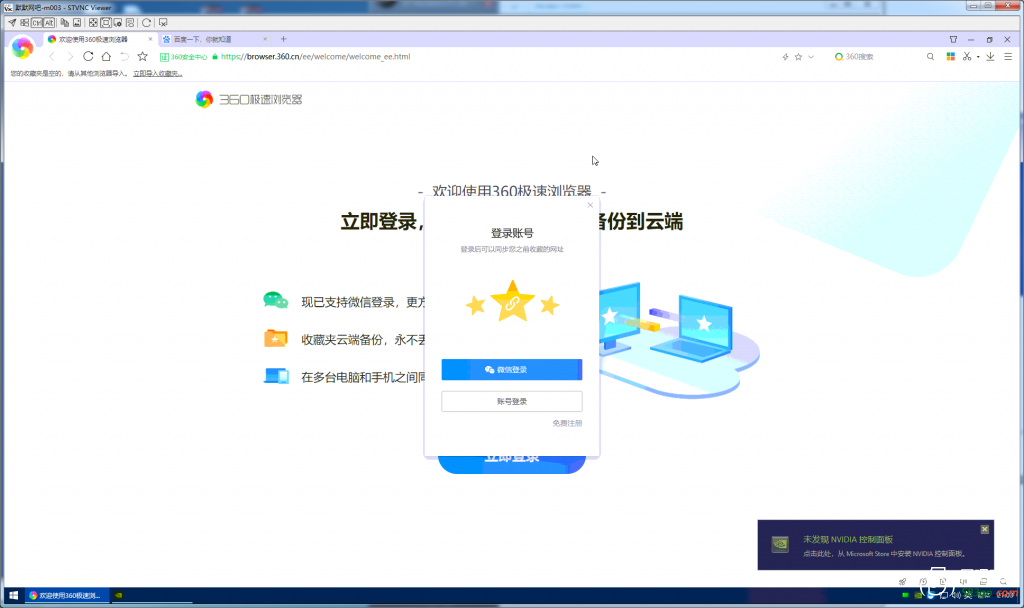Click the 账号登录 button

pos(512,402)
